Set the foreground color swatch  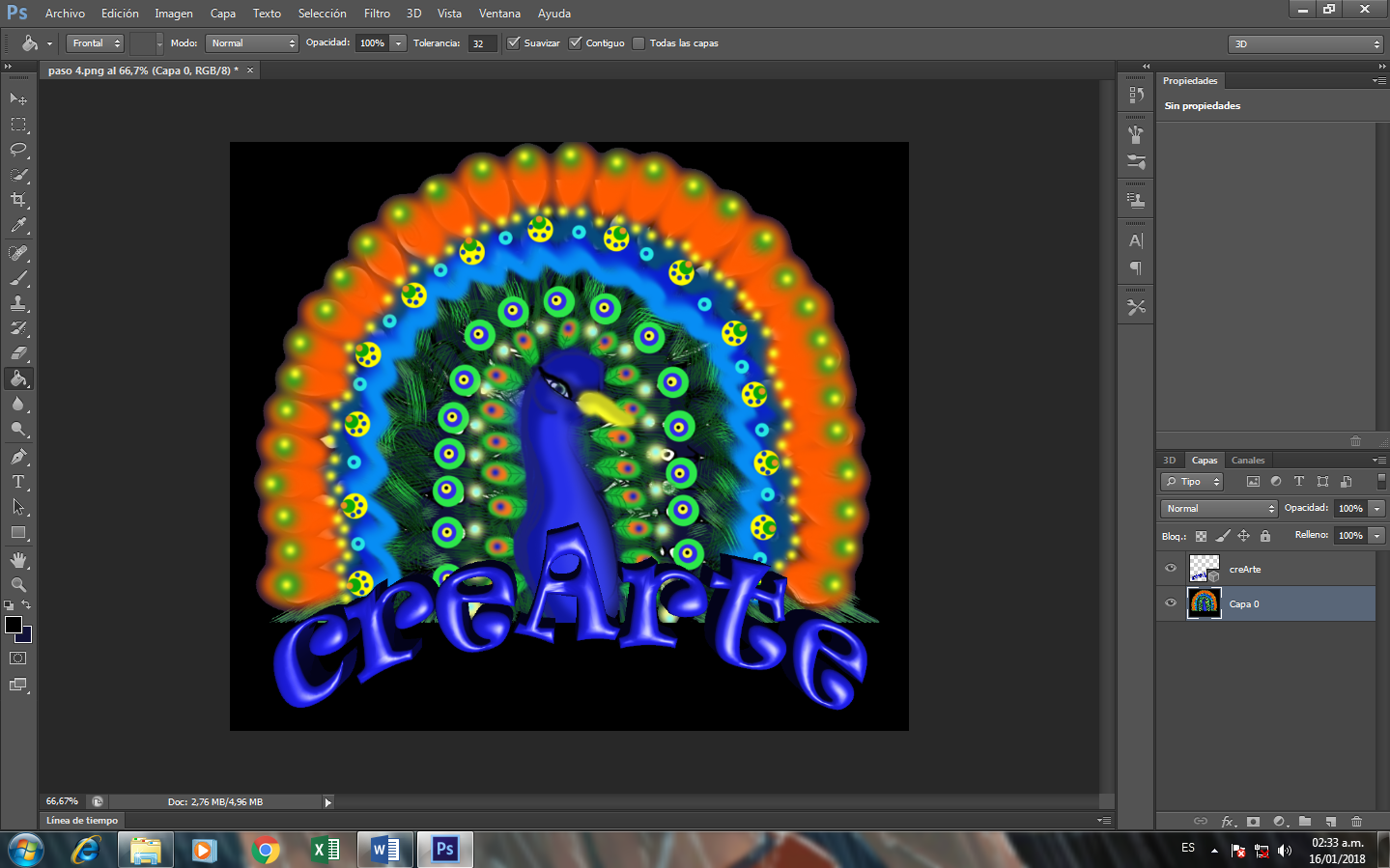point(13,624)
